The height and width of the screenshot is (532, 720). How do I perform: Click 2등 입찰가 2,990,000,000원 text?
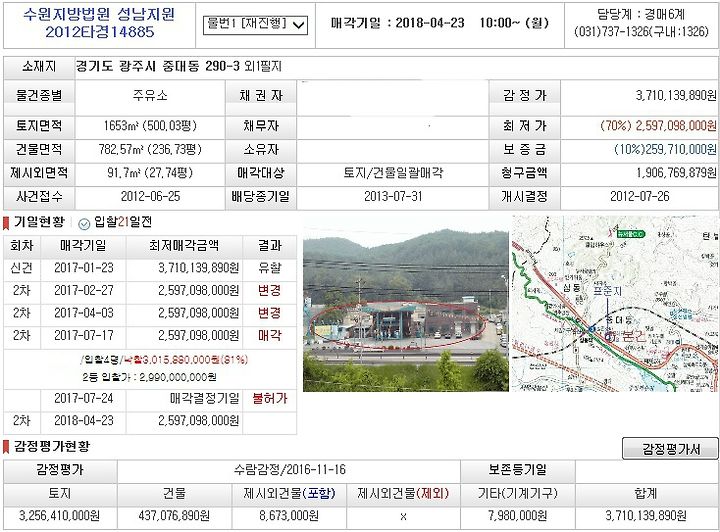pos(149,377)
